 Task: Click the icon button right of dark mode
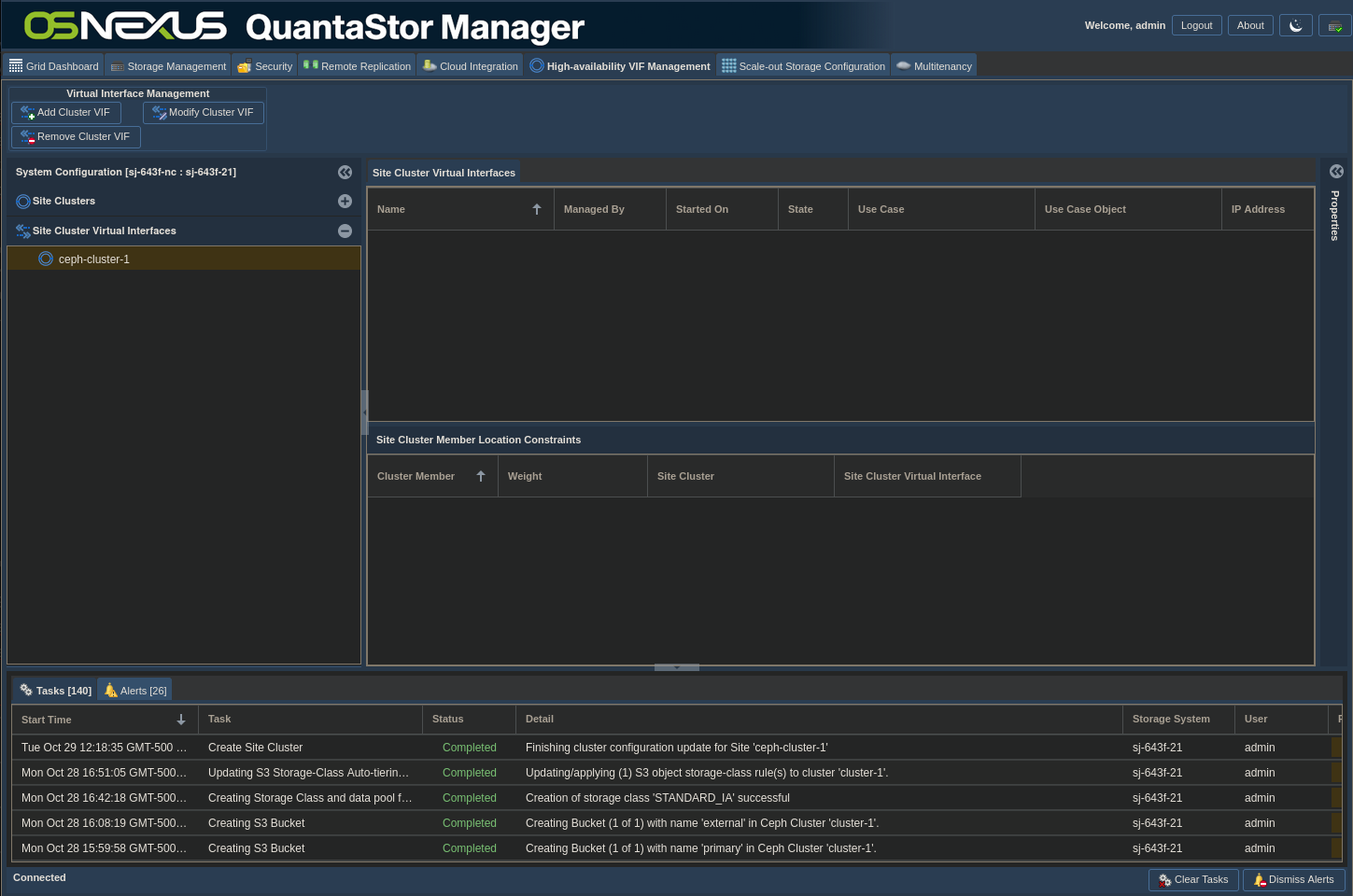pos(1335,26)
